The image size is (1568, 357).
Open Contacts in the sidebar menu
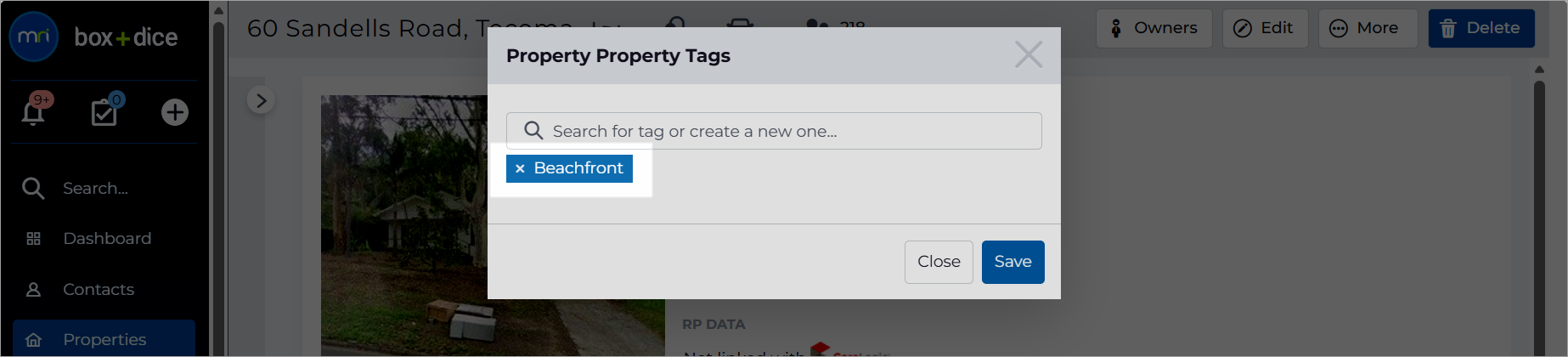point(99,290)
